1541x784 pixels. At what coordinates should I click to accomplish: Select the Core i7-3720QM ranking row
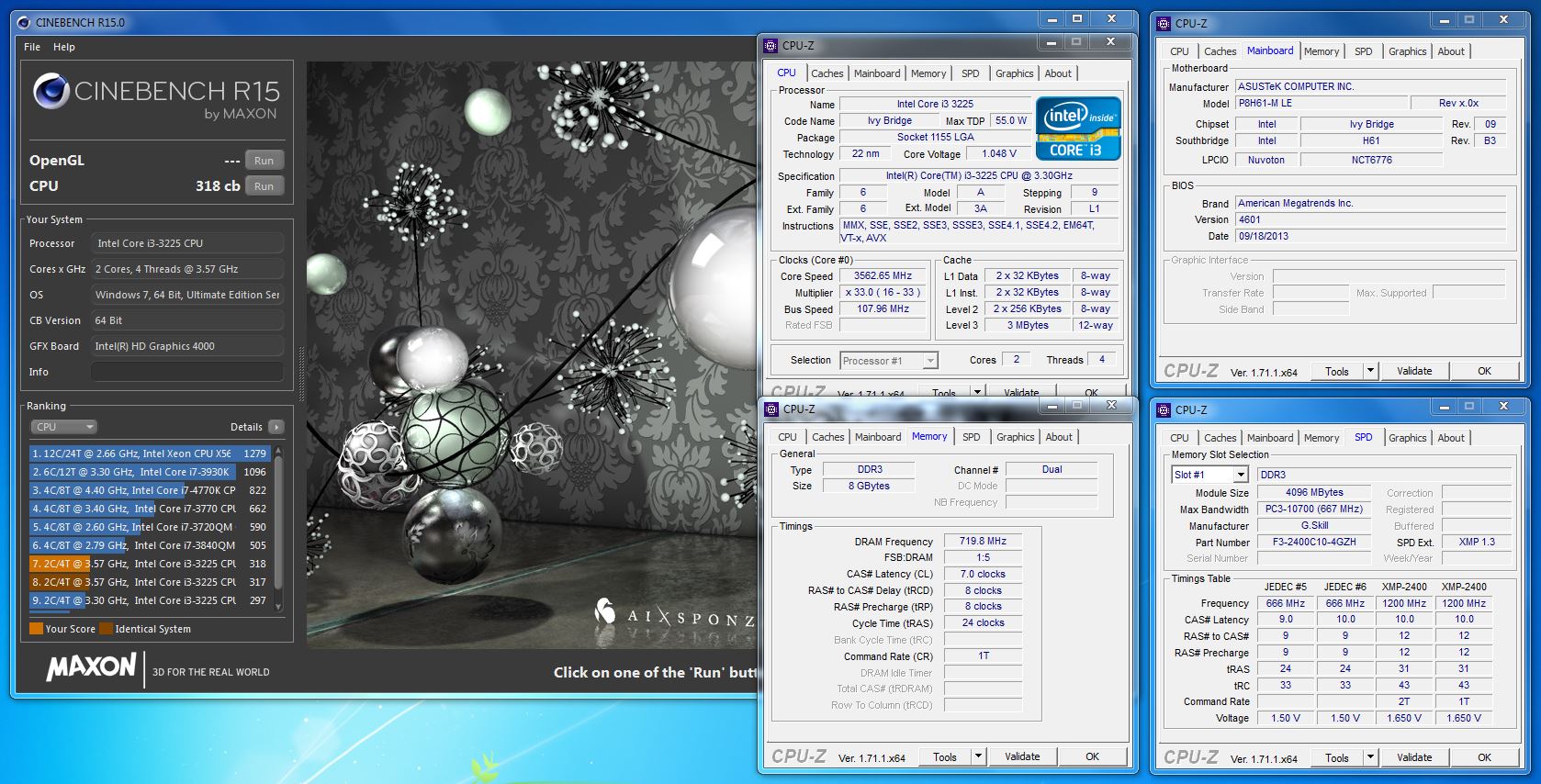coord(150,527)
